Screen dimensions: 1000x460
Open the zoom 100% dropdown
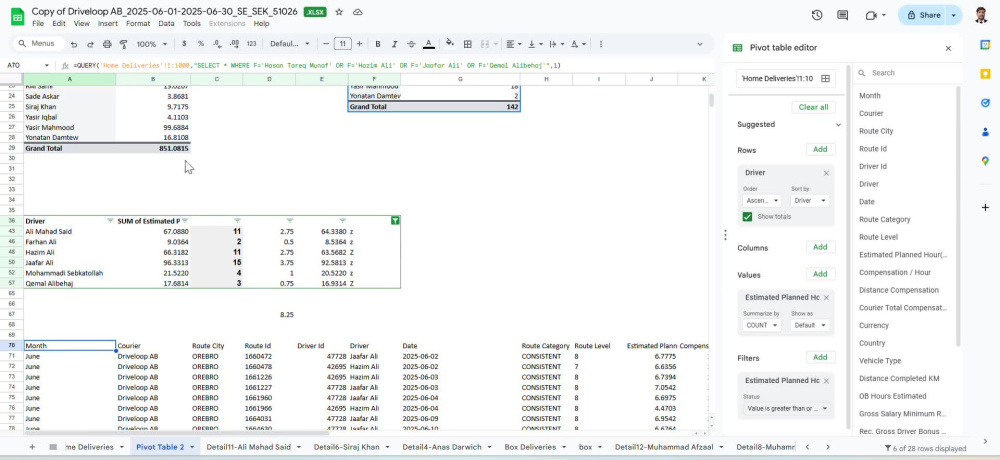pos(152,44)
